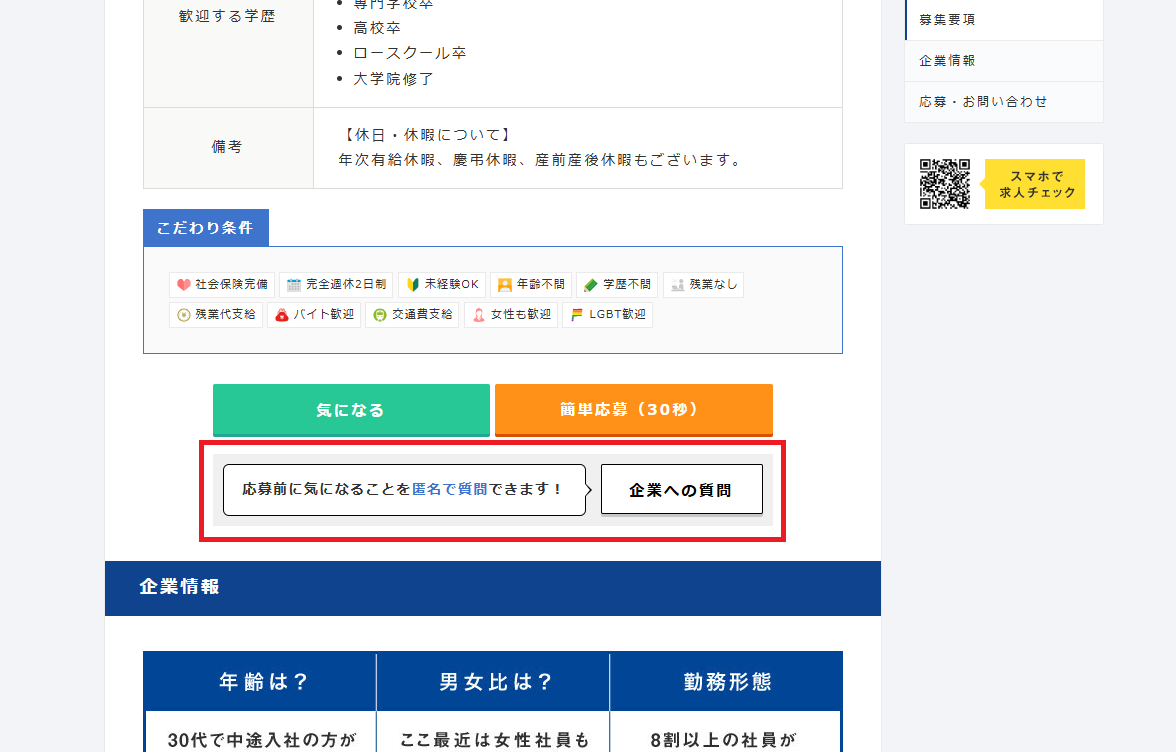Click the beginner mark icon for 未経験OK
Image resolution: width=1176 pixels, height=752 pixels.
[412, 285]
